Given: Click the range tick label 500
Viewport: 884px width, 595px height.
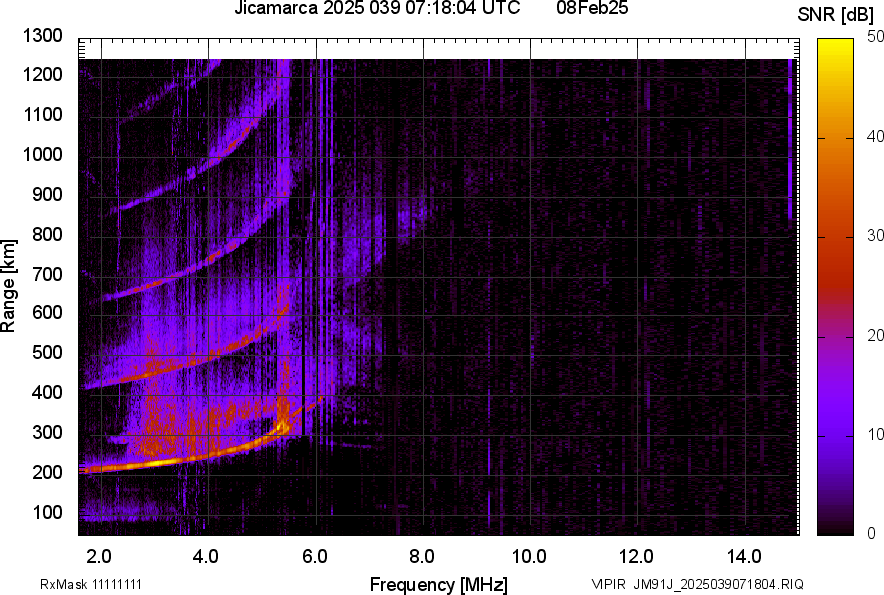Looking at the screenshot, I should [x=47, y=352].
